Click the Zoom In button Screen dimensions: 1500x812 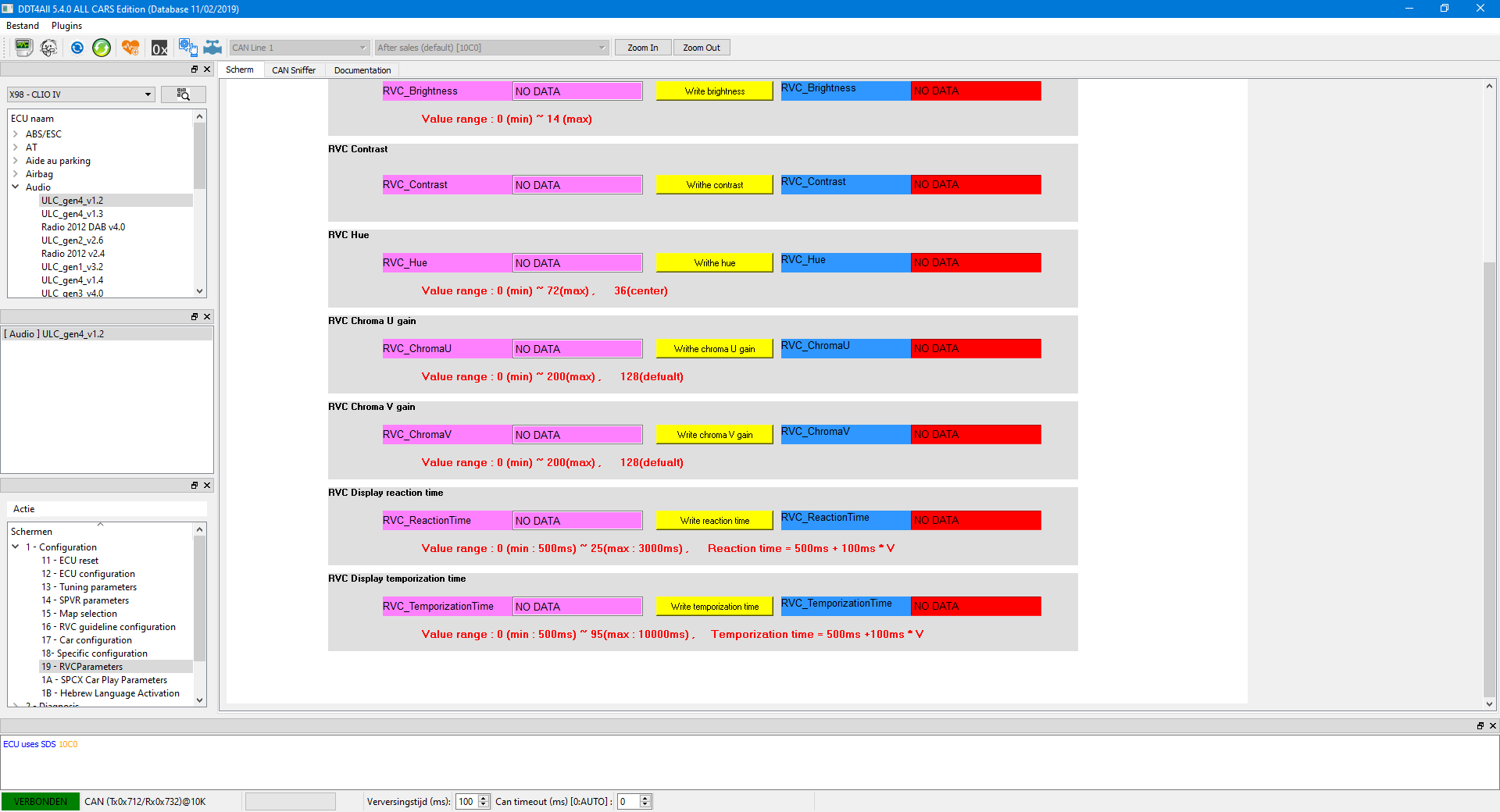pyautogui.click(x=642, y=48)
